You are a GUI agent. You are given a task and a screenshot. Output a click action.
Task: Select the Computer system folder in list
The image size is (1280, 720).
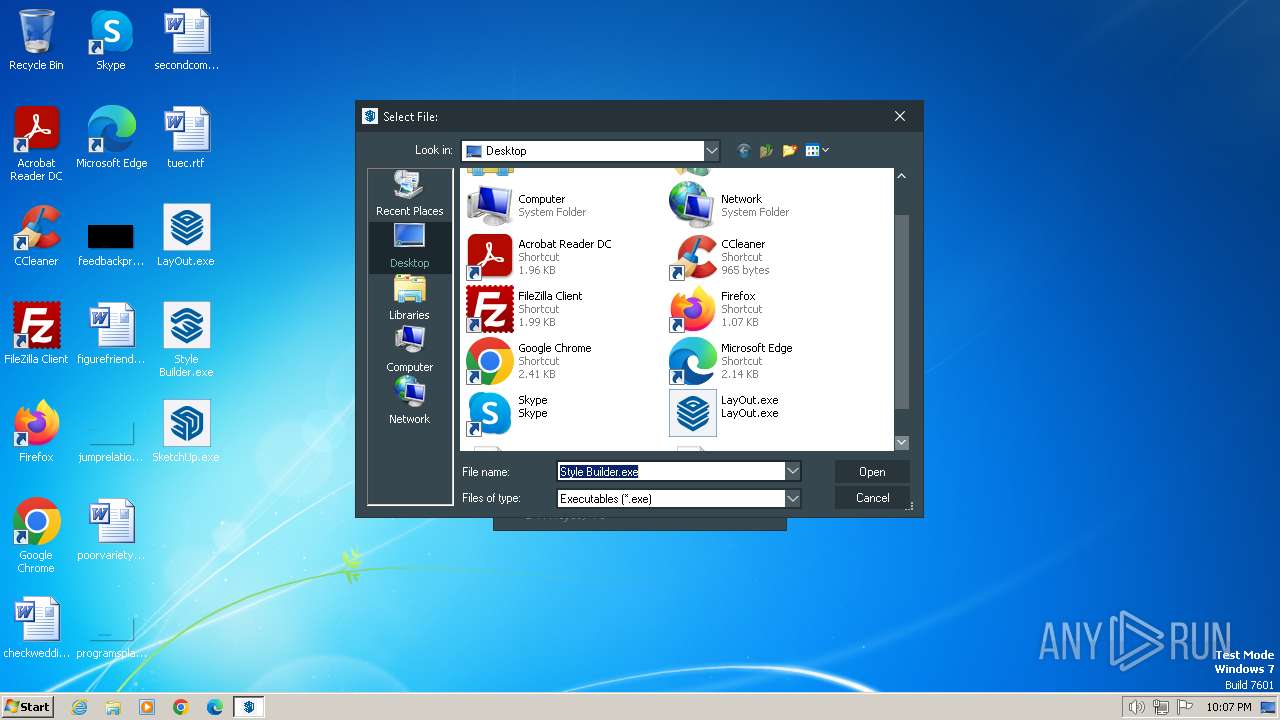pos(564,205)
